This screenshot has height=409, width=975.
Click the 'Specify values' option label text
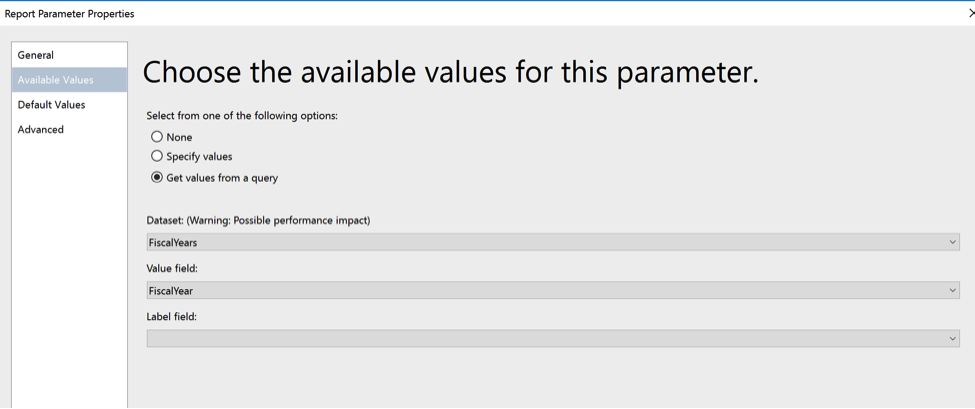pyautogui.click(x=199, y=157)
